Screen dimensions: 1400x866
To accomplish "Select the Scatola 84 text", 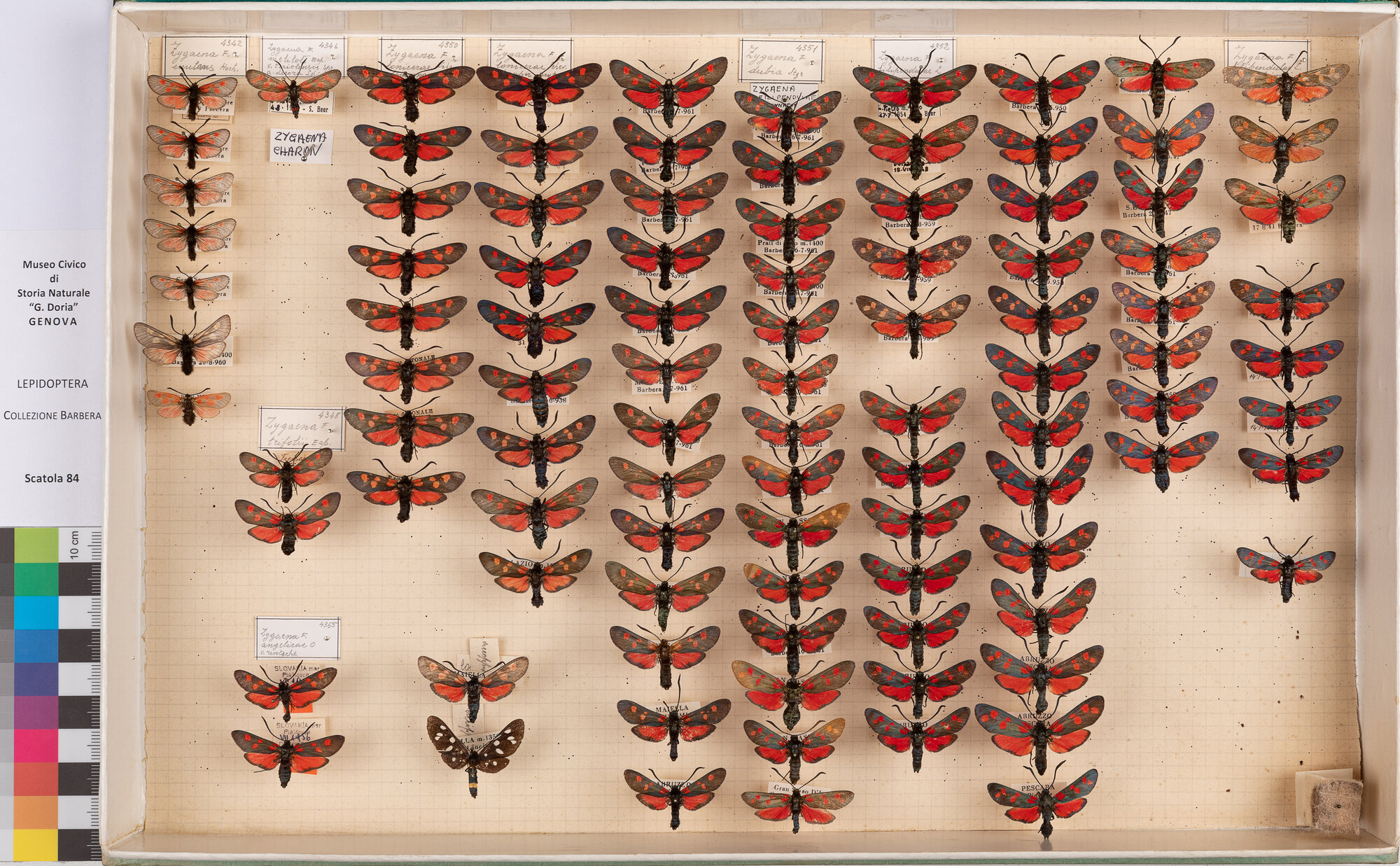I will [52, 479].
